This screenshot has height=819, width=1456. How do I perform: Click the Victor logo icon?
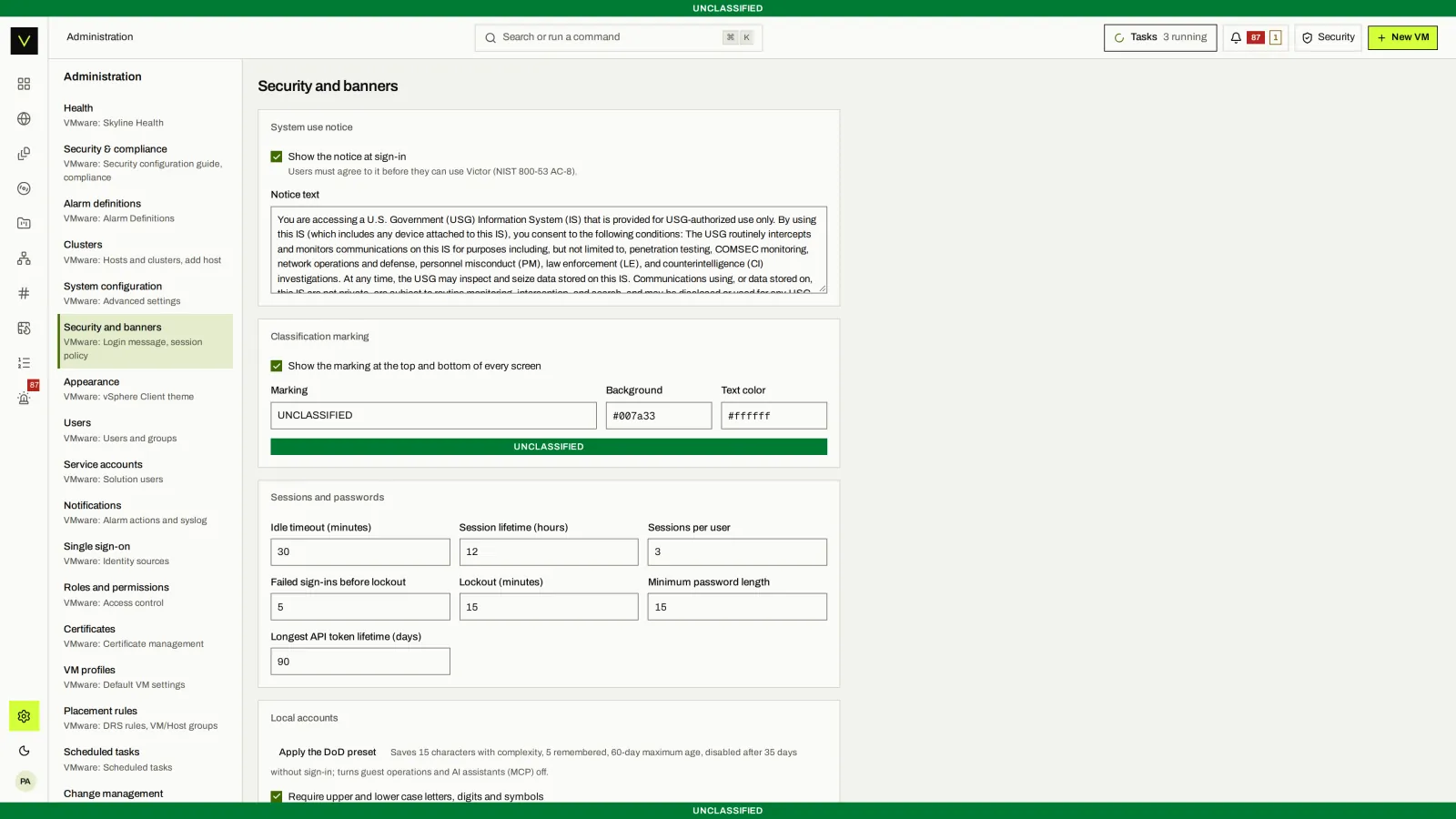[24, 40]
